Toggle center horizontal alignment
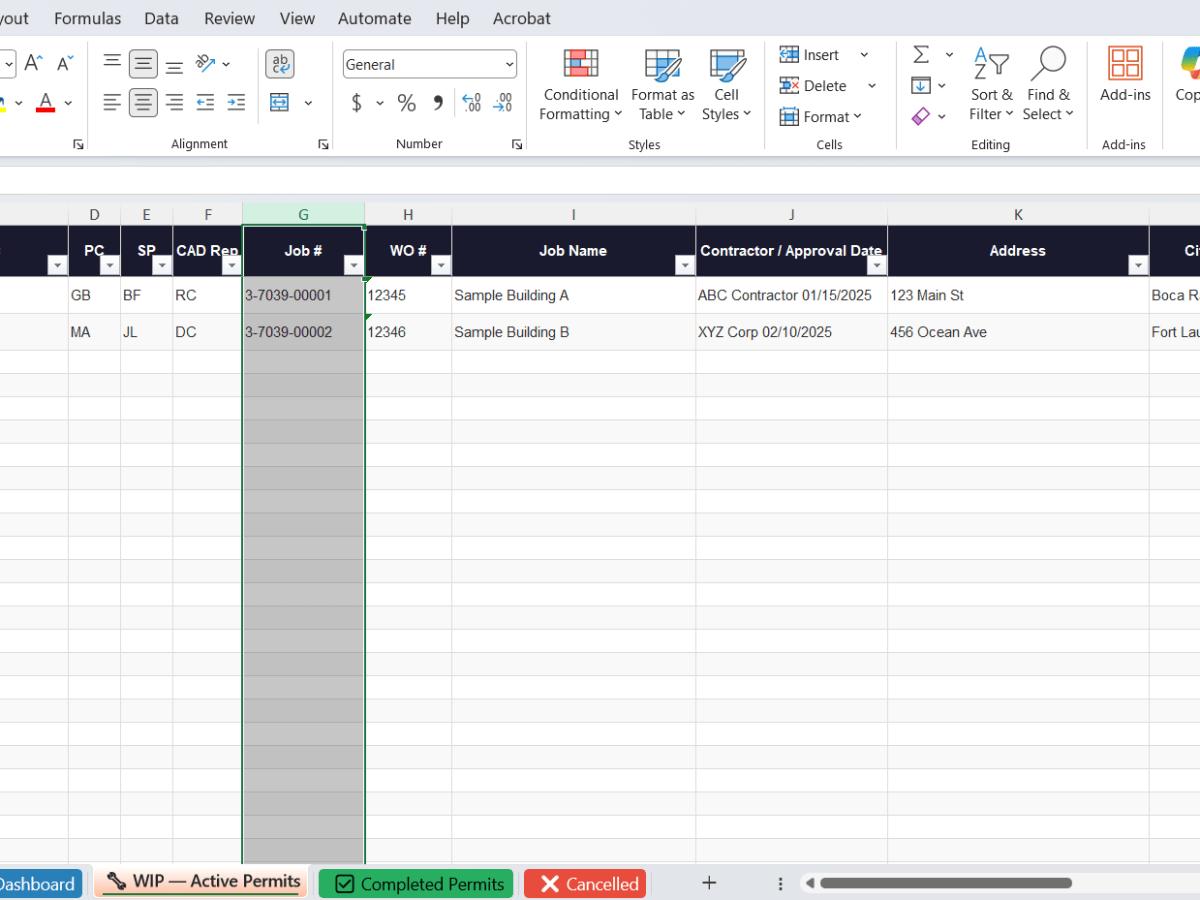This screenshot has height=900, width=1200. click(143, 102)
